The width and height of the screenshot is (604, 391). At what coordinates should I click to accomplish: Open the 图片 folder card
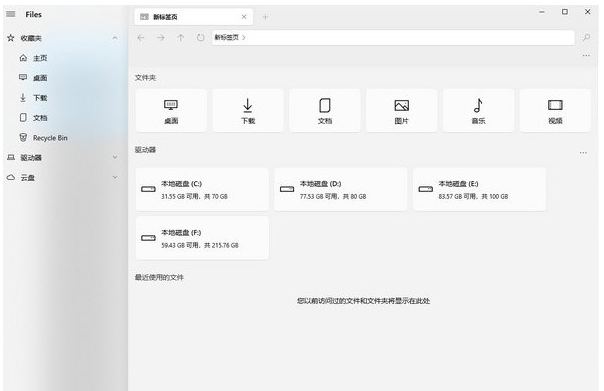[x=401, y=111]
